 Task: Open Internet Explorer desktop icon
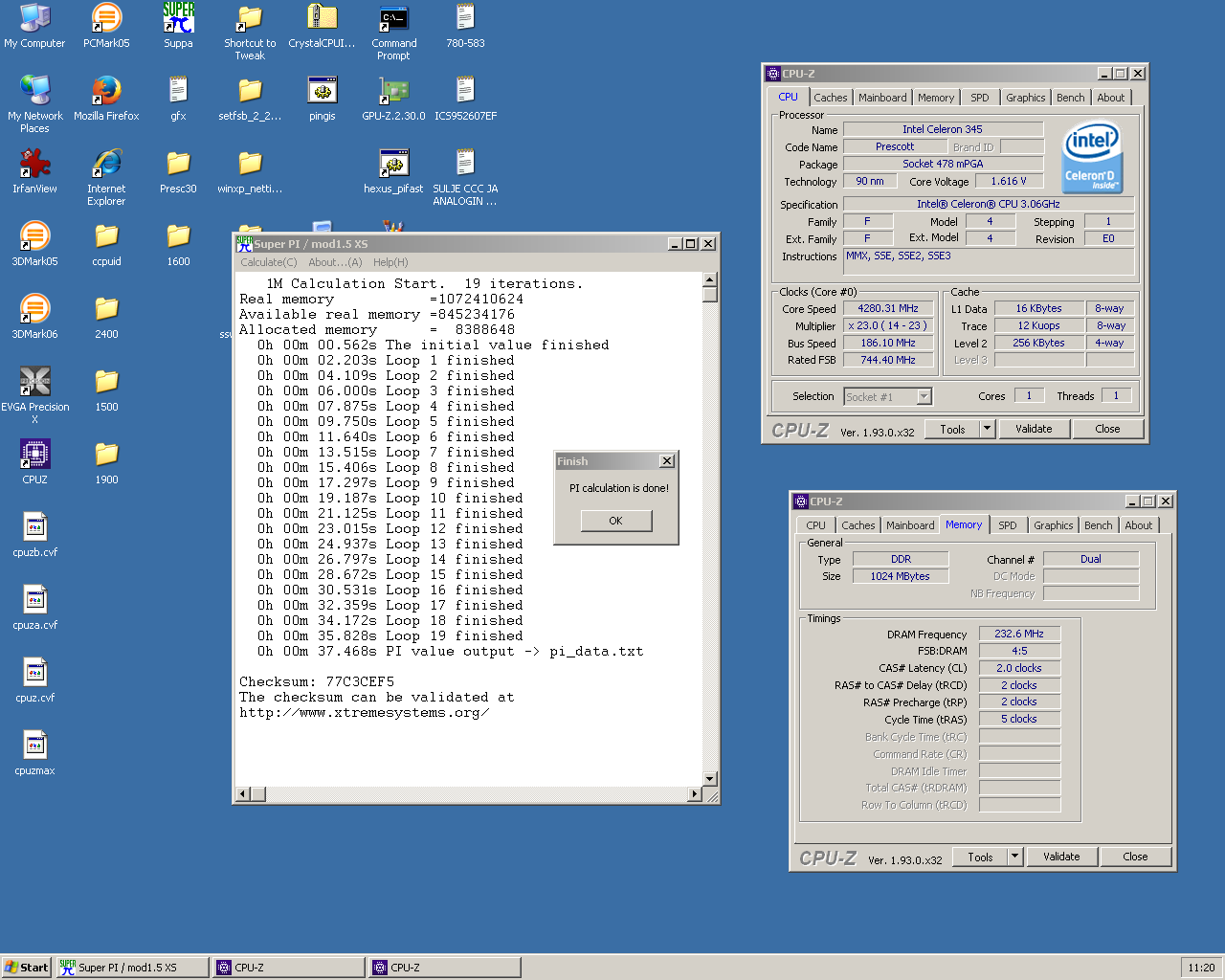(x=106, y=176)
